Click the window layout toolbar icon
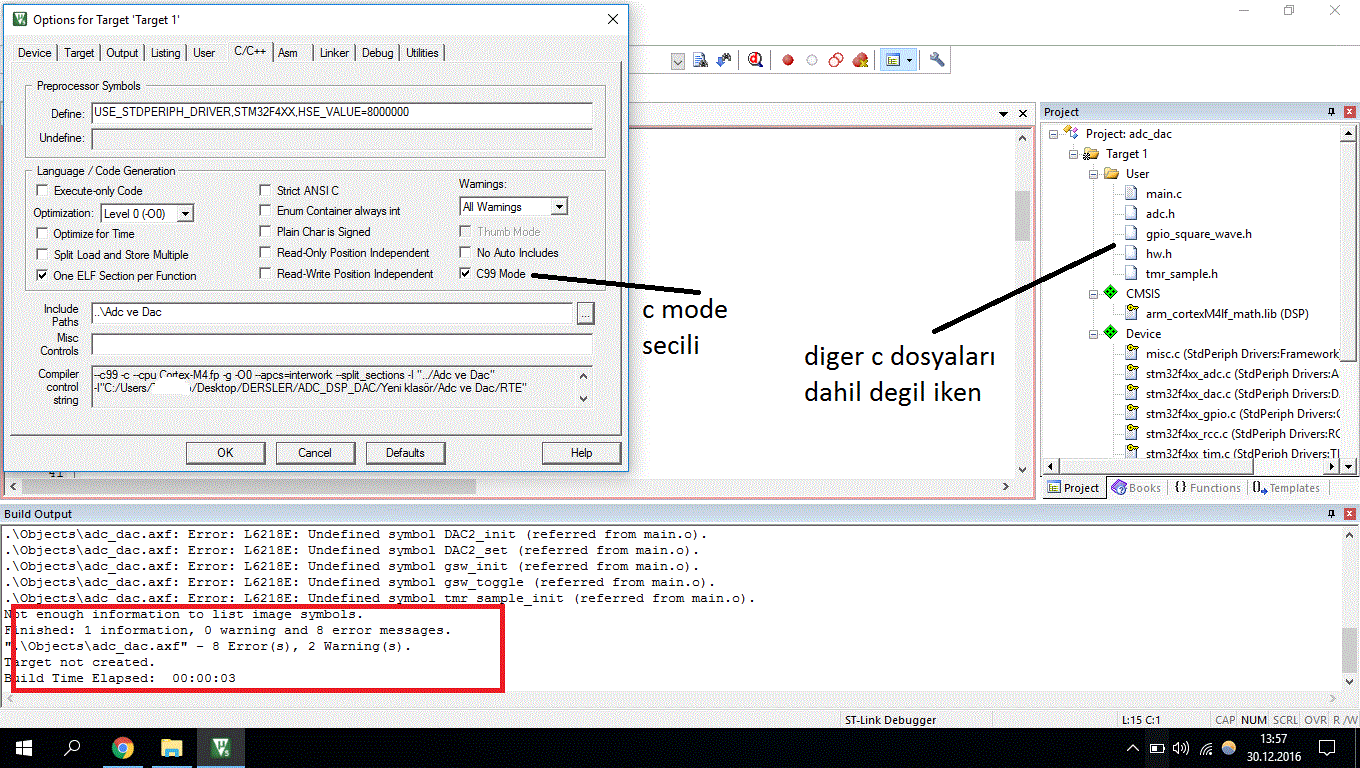The width and height of the screenshot is (1360, 768). click(892, 60)
